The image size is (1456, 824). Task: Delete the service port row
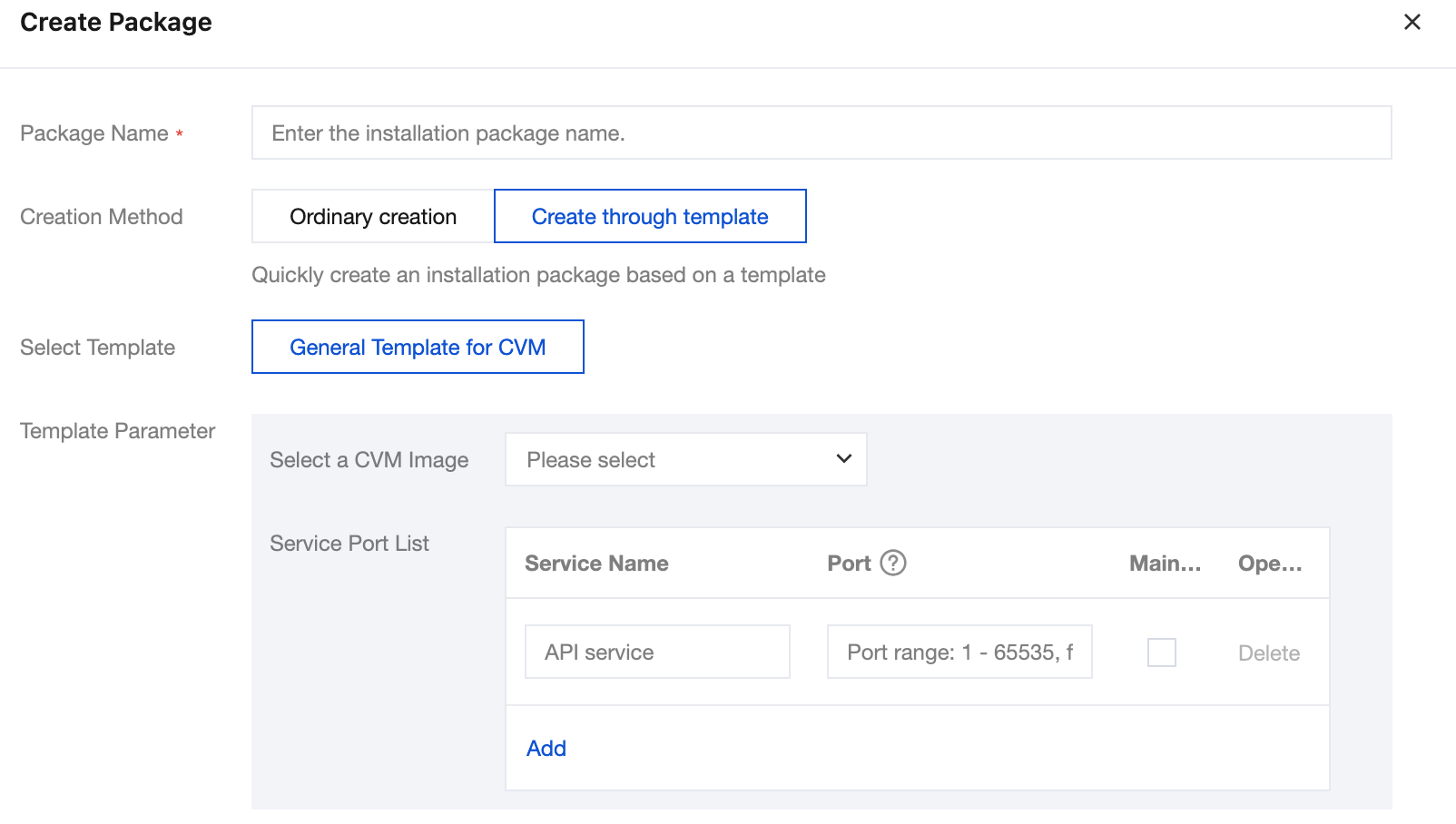pos(1268,653)
